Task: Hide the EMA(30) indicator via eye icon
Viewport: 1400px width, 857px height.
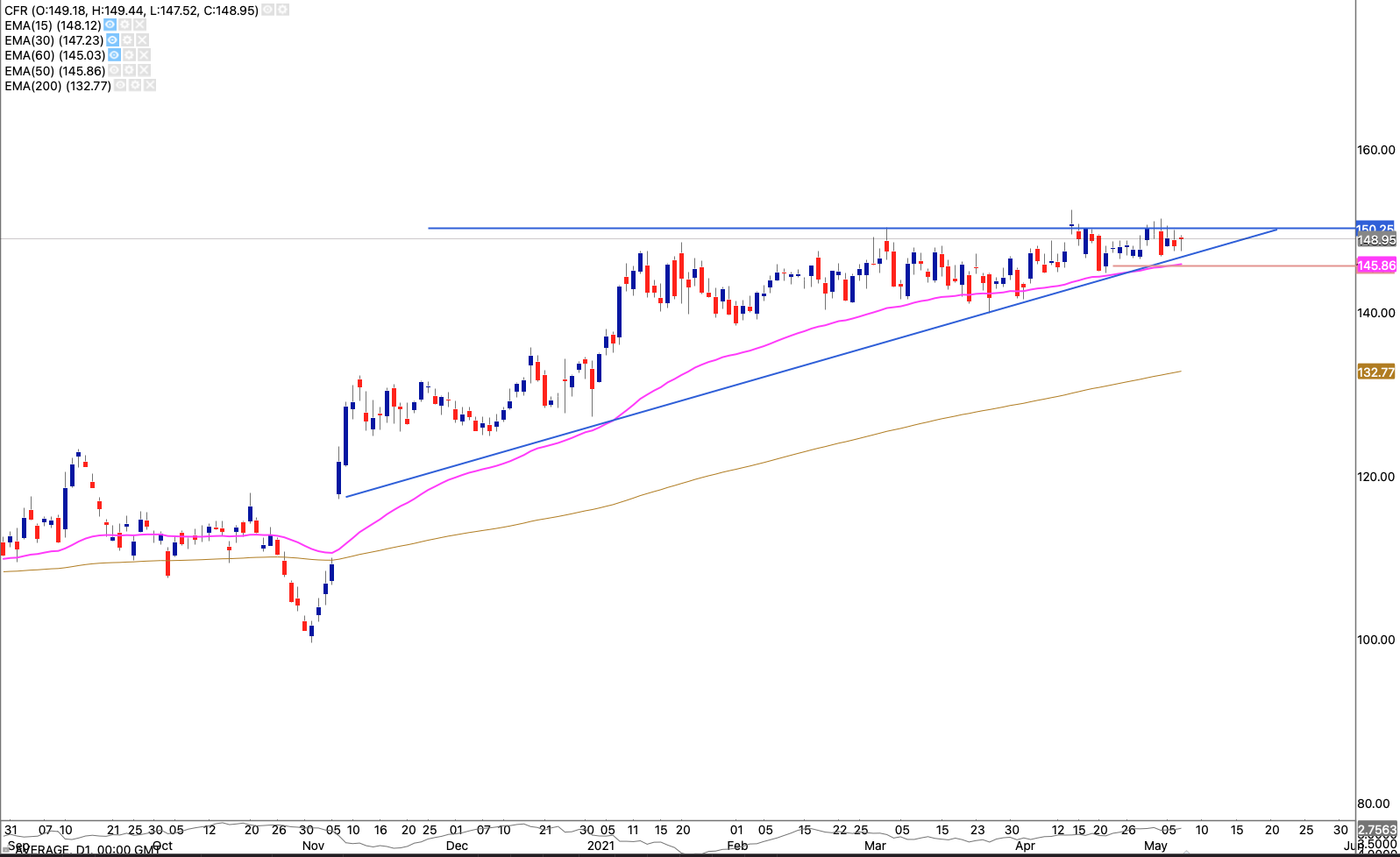Action: [112, 40]
